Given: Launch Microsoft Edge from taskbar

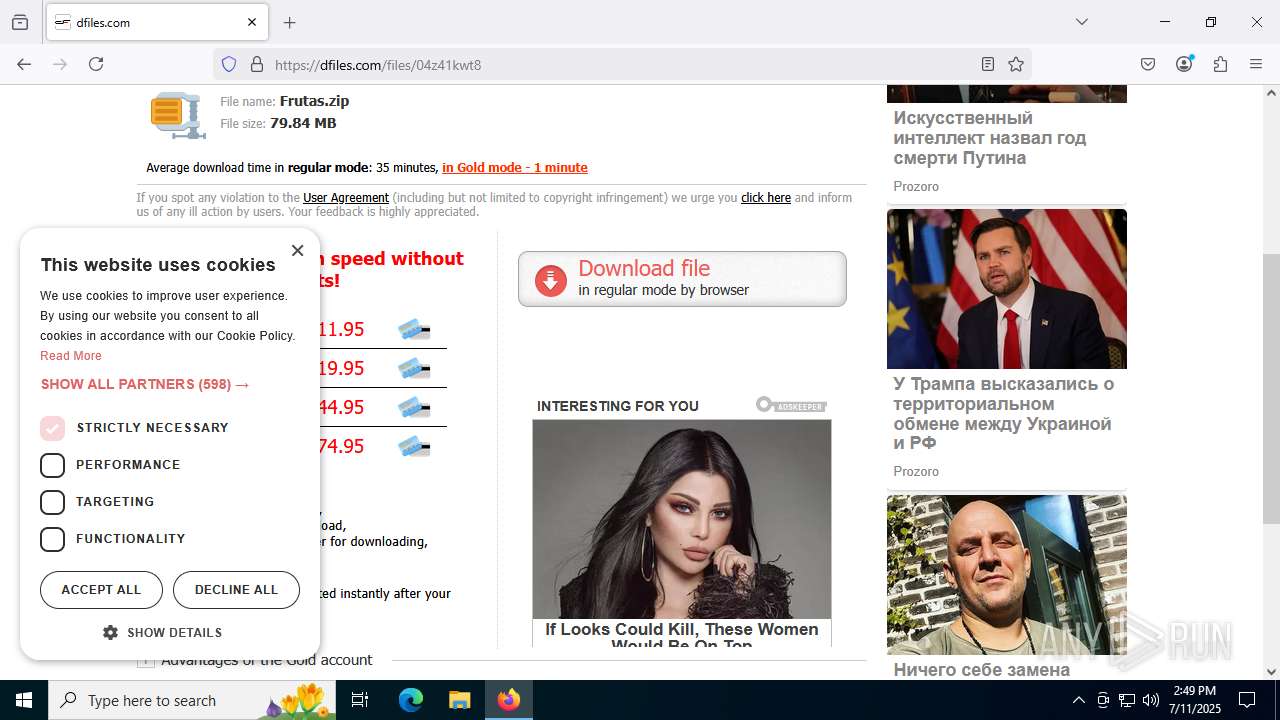Looking at the screenshot, I should click(411, 700).
